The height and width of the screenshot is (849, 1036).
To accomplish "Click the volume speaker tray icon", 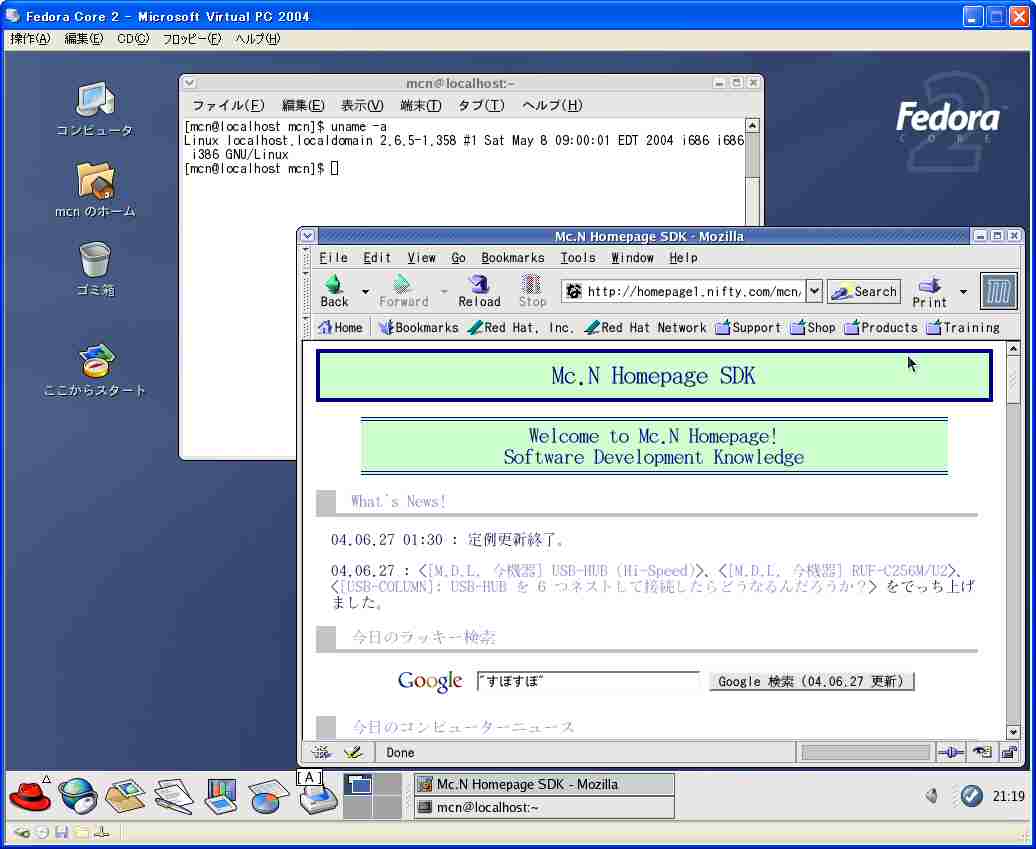I will coord(932,796).
